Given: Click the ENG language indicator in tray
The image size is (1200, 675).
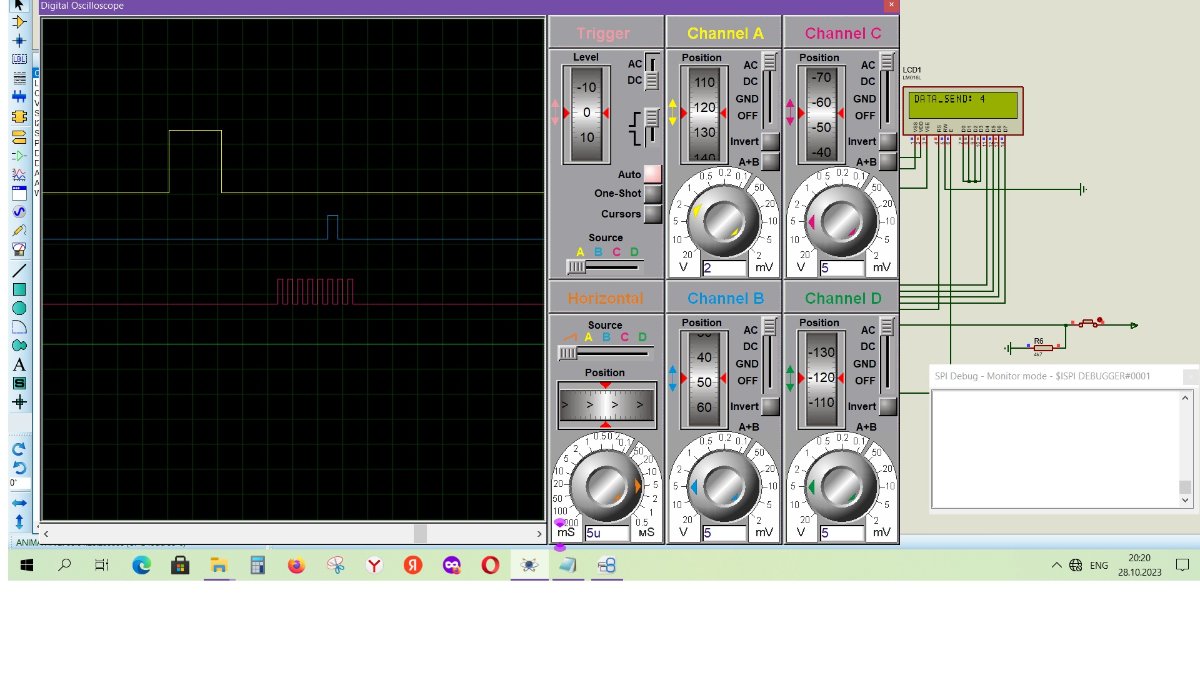Looking at the screenshot, I should pyautogui.click(x=1099, y=565).
